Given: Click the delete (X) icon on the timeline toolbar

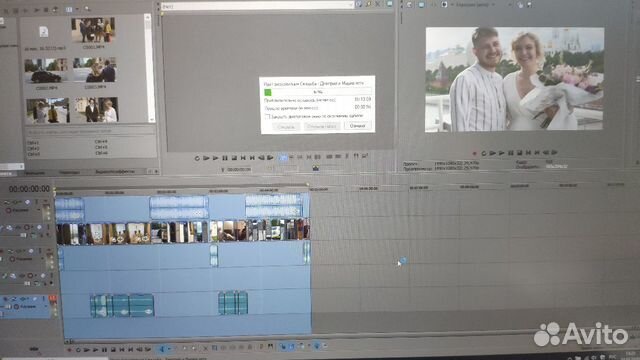Looking at the screenshot, I should [205, 348].
